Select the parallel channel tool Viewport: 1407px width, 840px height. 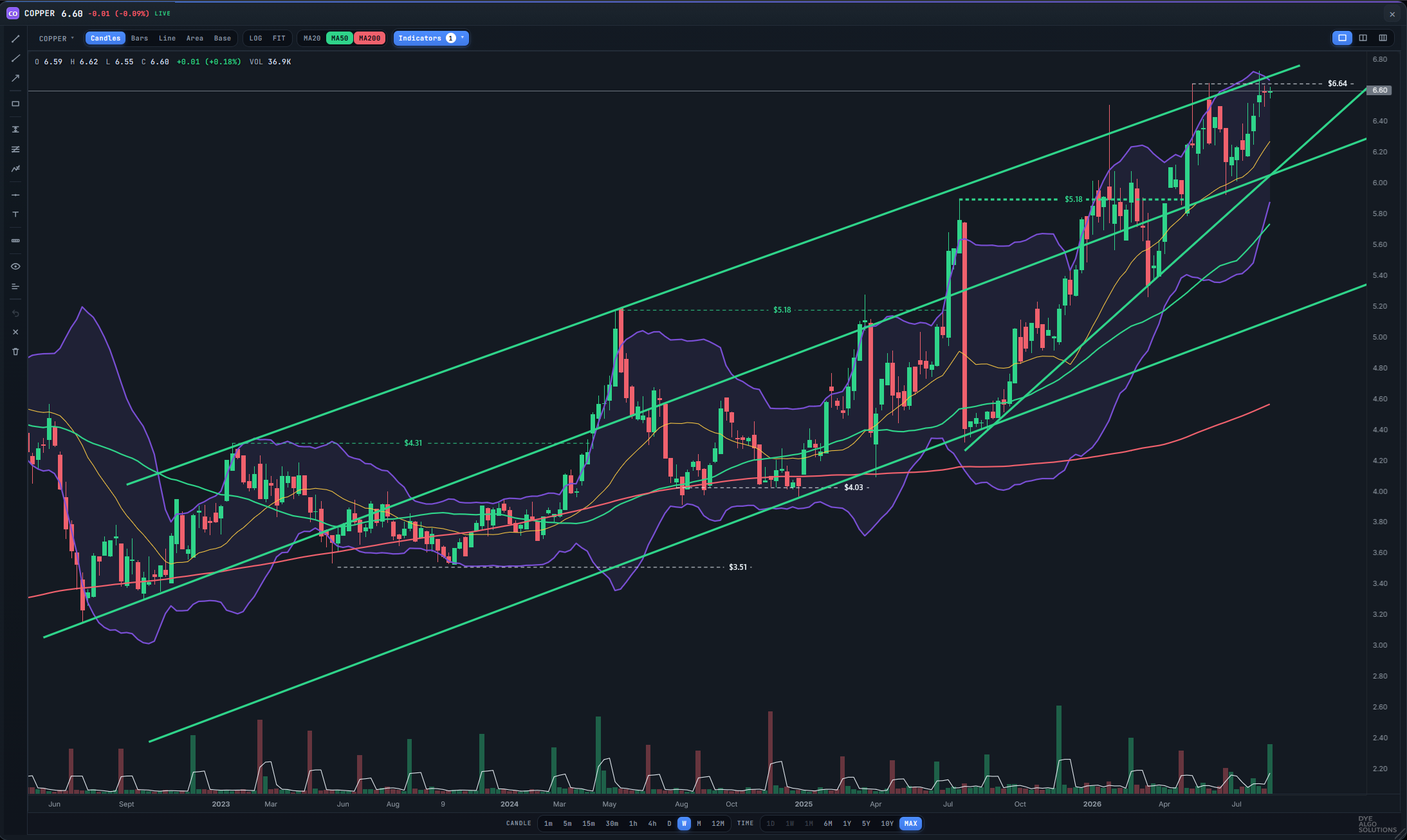point(15,149)
